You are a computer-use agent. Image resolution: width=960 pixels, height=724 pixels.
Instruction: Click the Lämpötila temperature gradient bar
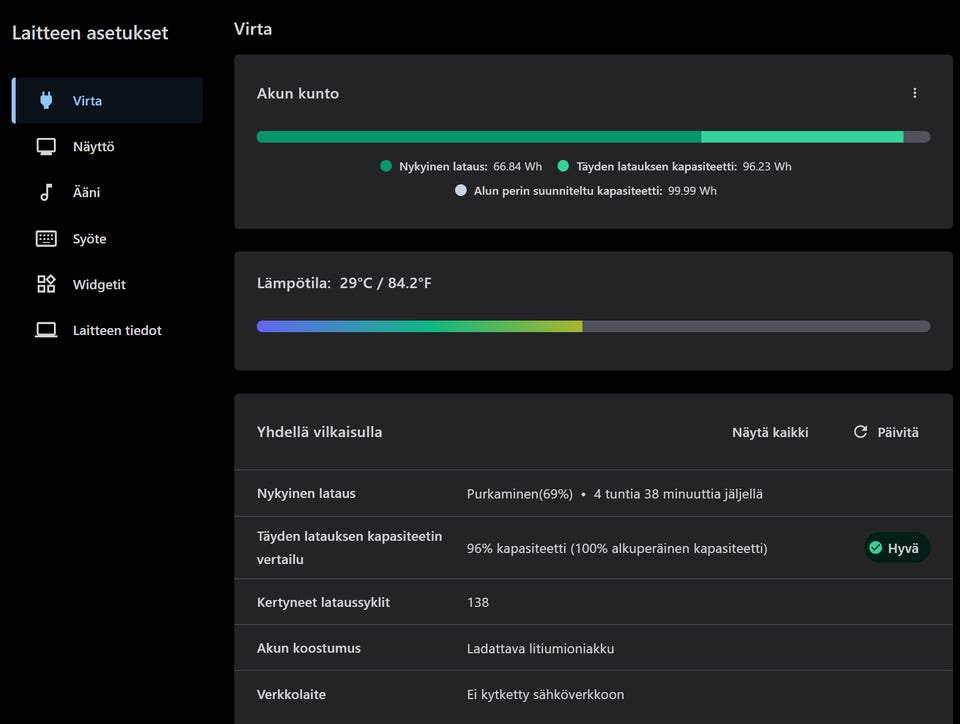coord(593,326)
